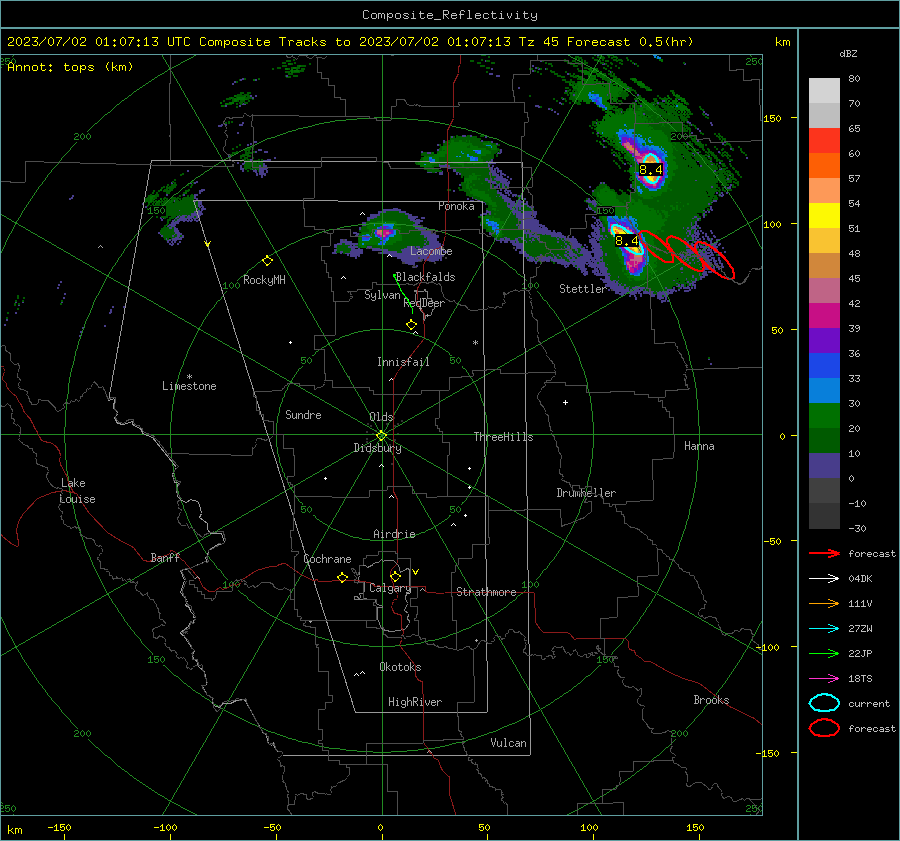
Task: Click the light blue swatch between 33 and 30
Action: tap(824, 390)
